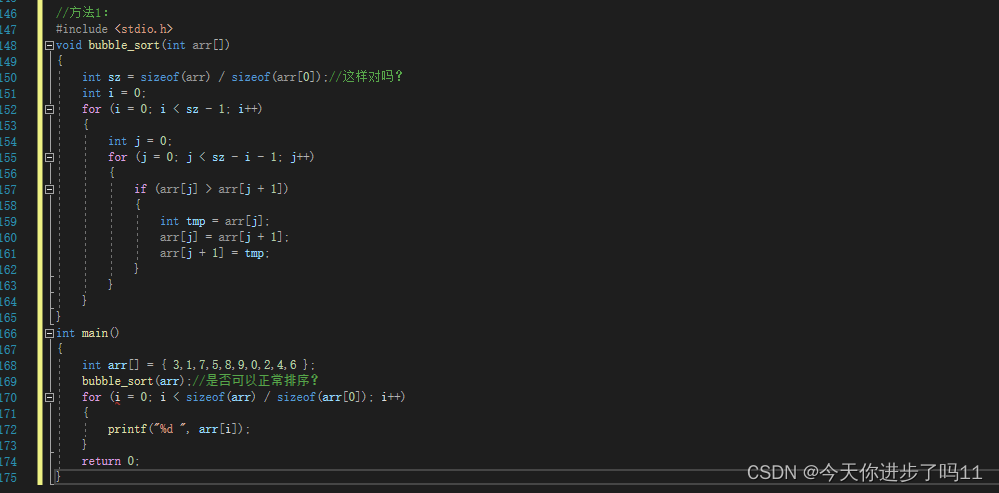Click the final closing brace on line 175
The height and width of the screenshot is (493, 999).
[59, 477]
